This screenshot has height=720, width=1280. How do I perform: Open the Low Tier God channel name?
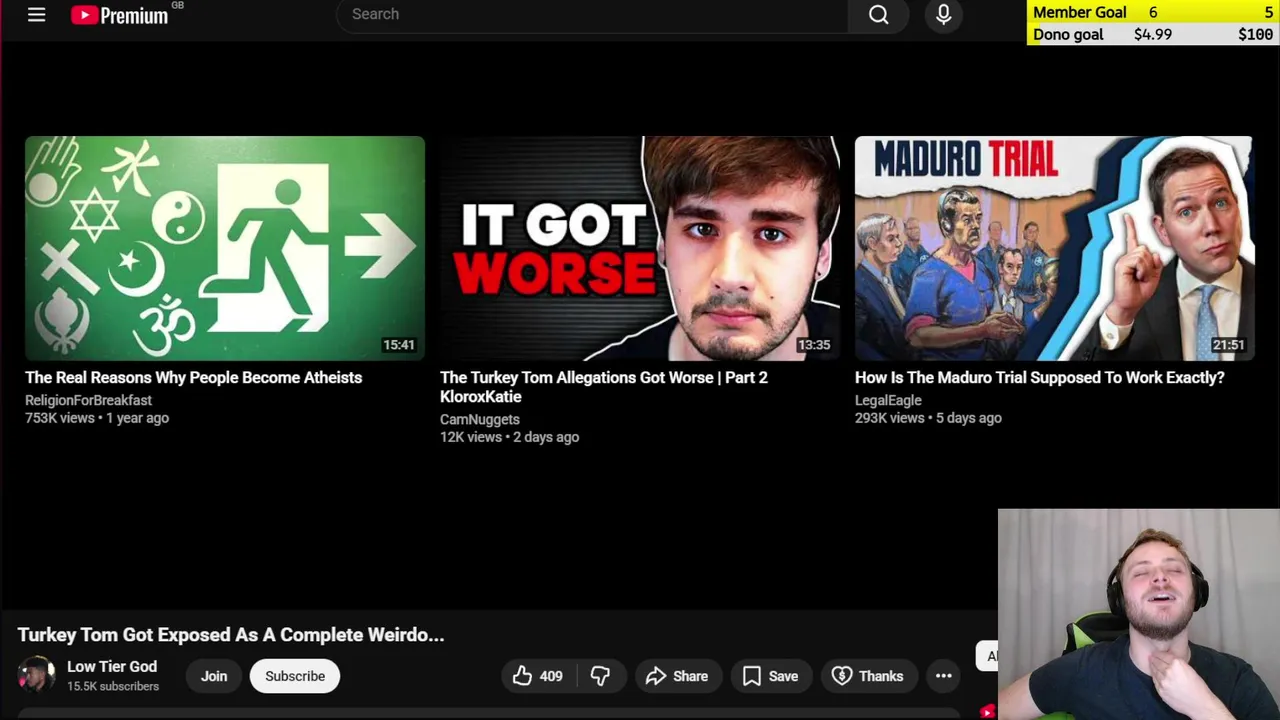click(112, 666)
